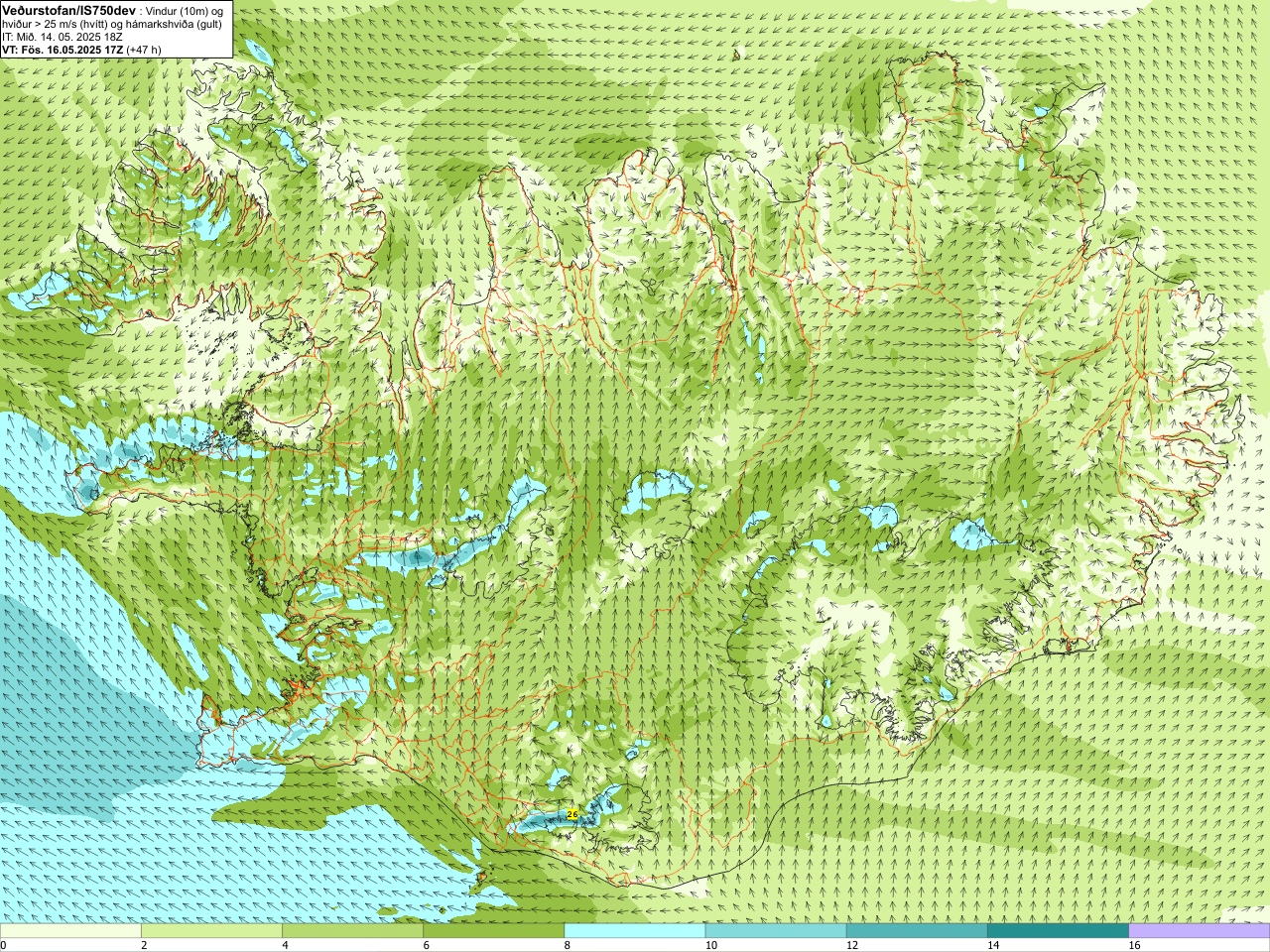Select the purple above-16 m/s legend swatch
The image size is (1270, 952).
click(x=1200, y=931)
